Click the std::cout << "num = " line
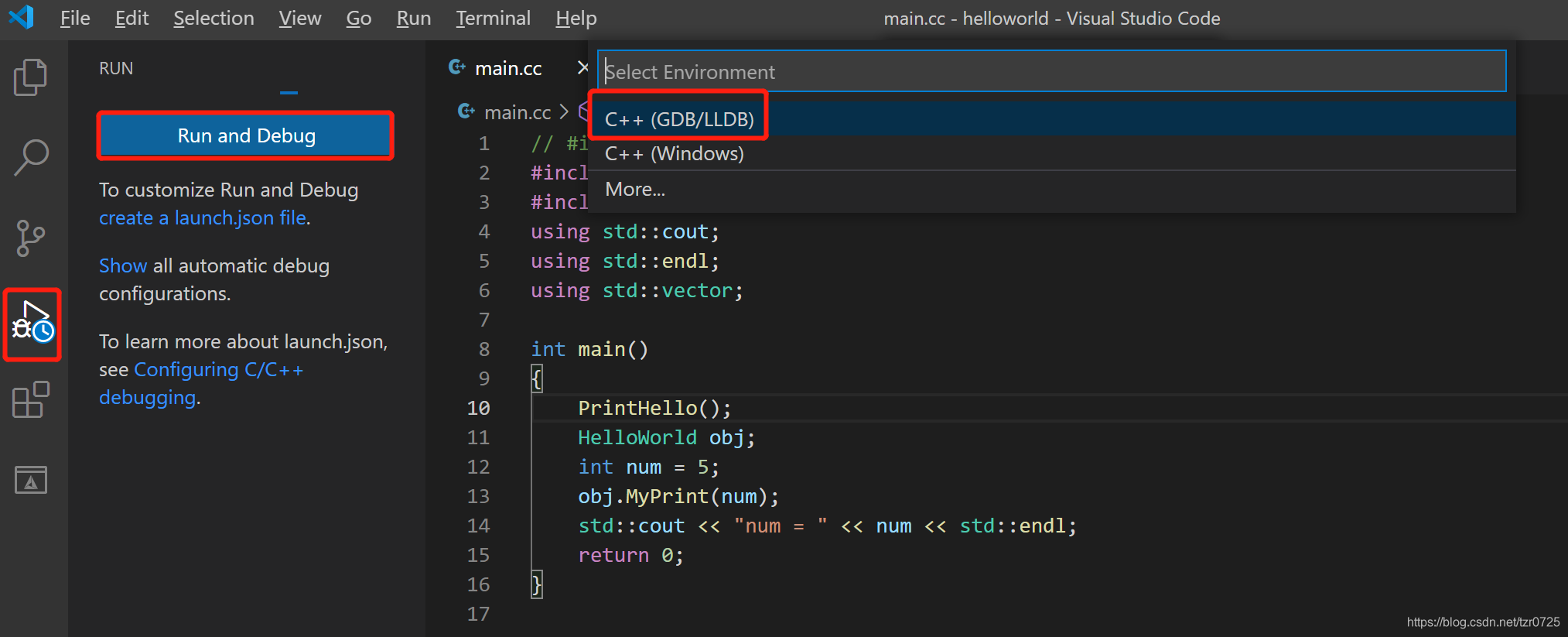This screenshot has height=637, width=1568. click(x=827, y=526)
